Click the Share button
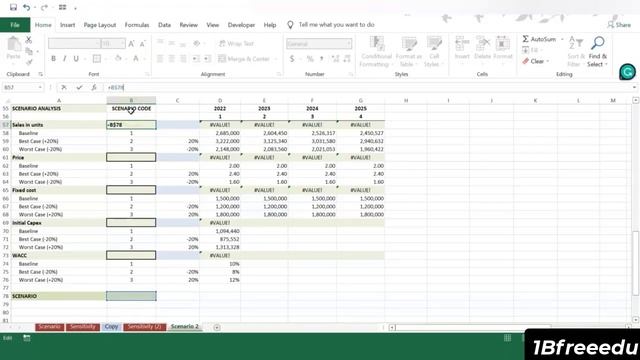Image resolution: width=640 pixels, height=360 pixels. click(x=619, y=25)
